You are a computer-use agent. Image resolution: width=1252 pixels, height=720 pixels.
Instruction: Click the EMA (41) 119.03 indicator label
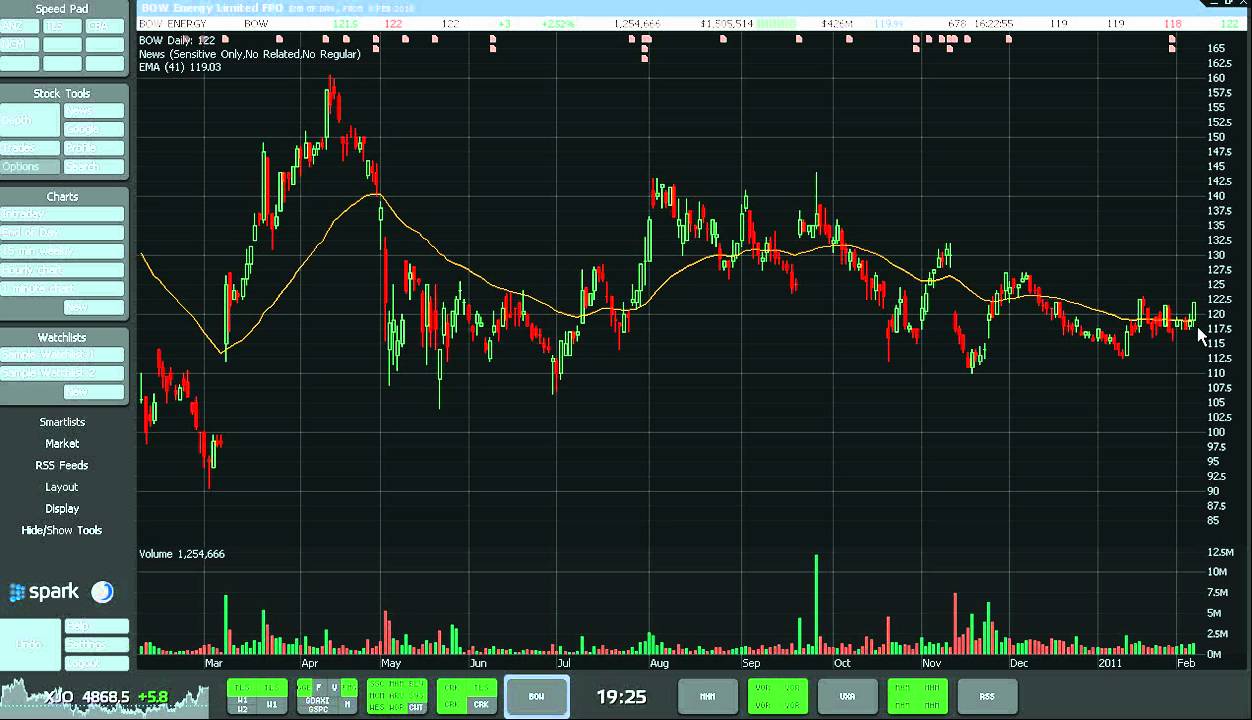181,67
